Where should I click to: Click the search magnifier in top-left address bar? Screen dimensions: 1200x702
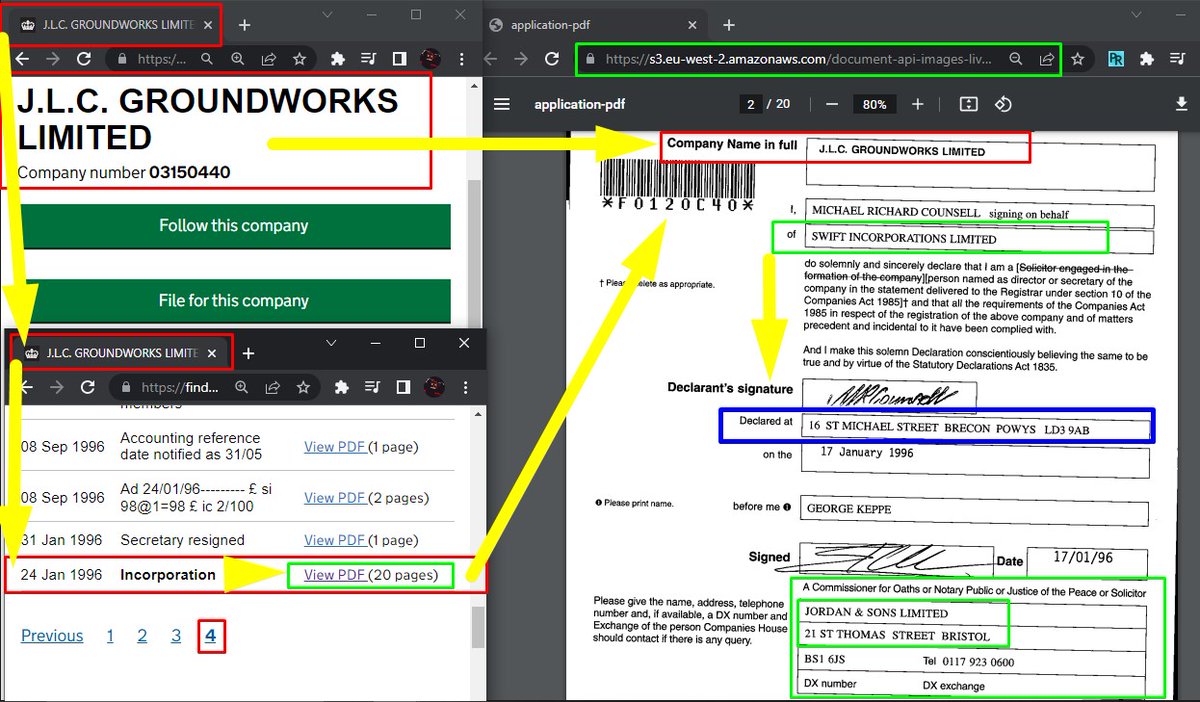207,59
